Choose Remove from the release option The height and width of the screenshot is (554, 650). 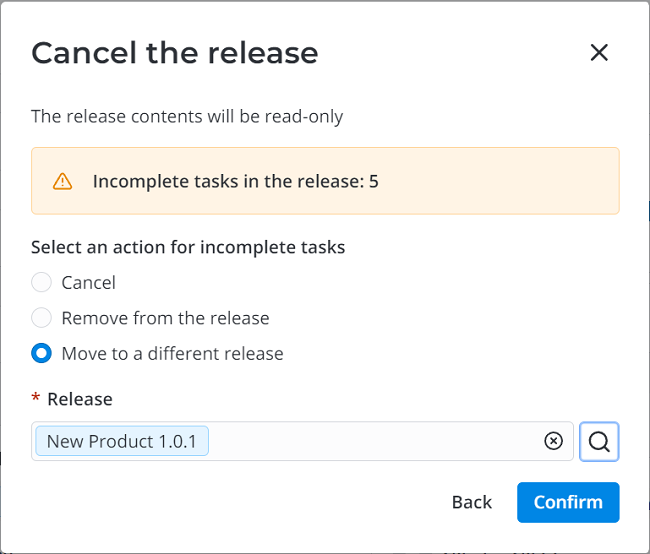(41, 318)
